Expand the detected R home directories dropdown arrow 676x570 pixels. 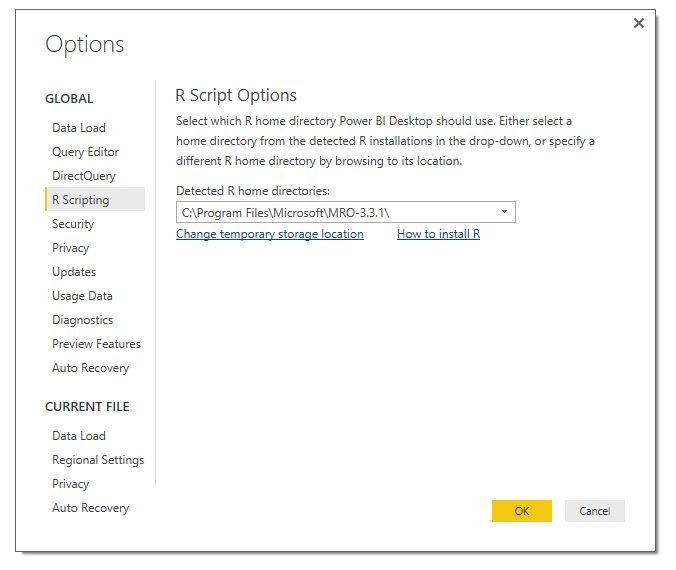point(504,212)
